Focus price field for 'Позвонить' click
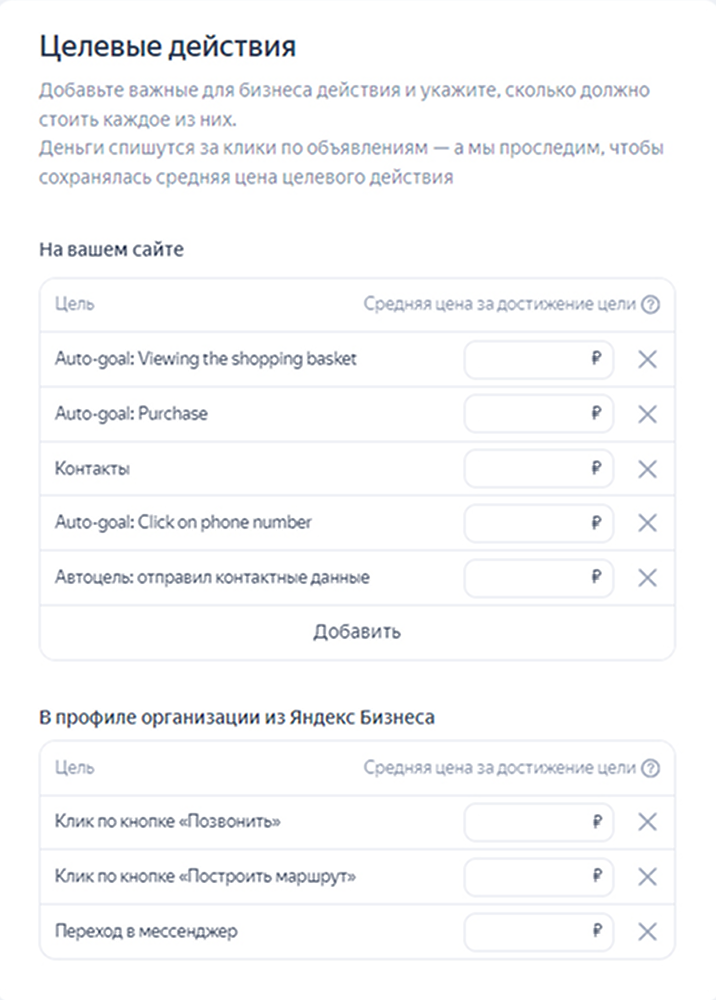 (x=539, y=822)
